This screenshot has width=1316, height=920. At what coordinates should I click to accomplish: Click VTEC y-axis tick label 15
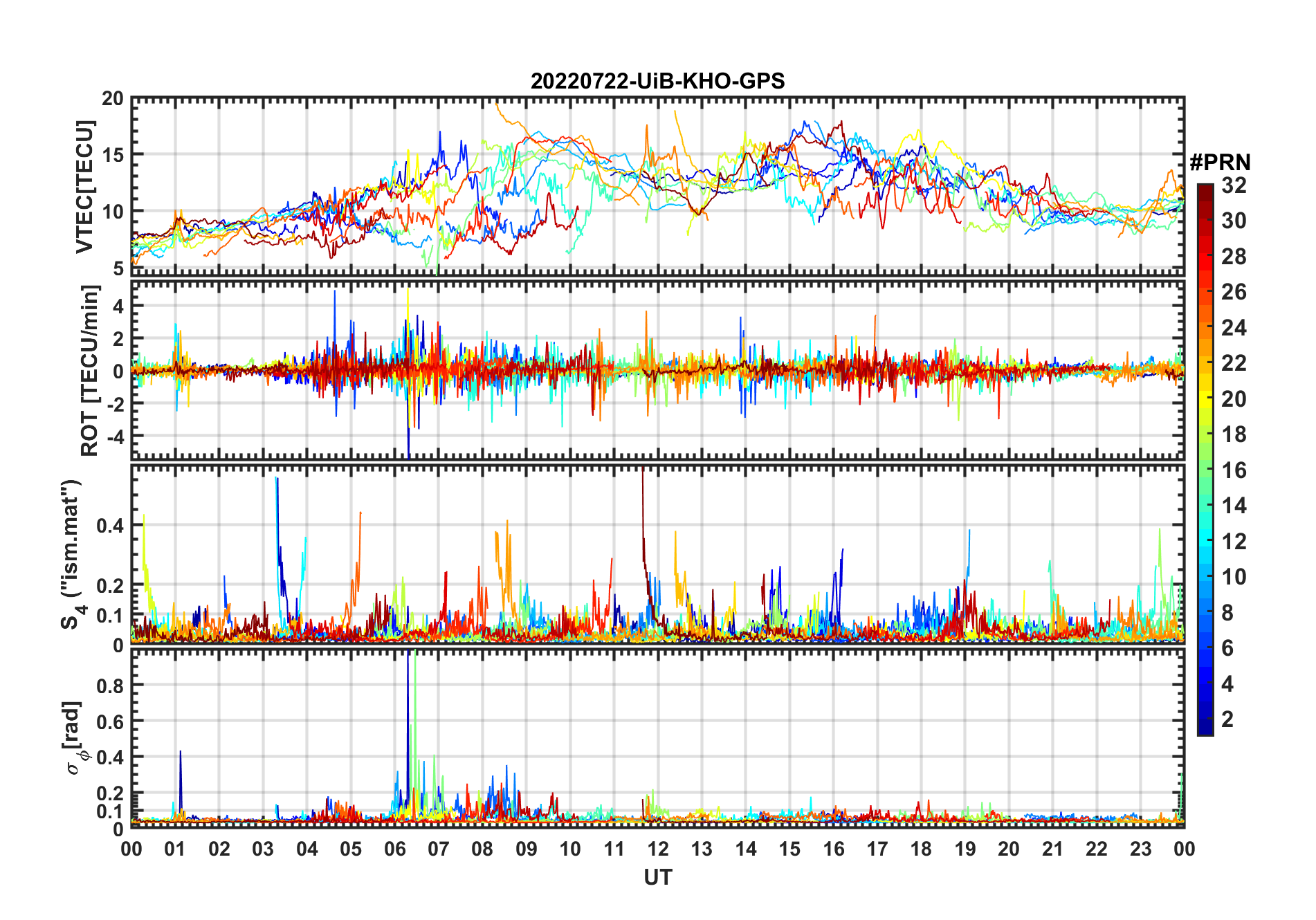click(x=113, y=155)
